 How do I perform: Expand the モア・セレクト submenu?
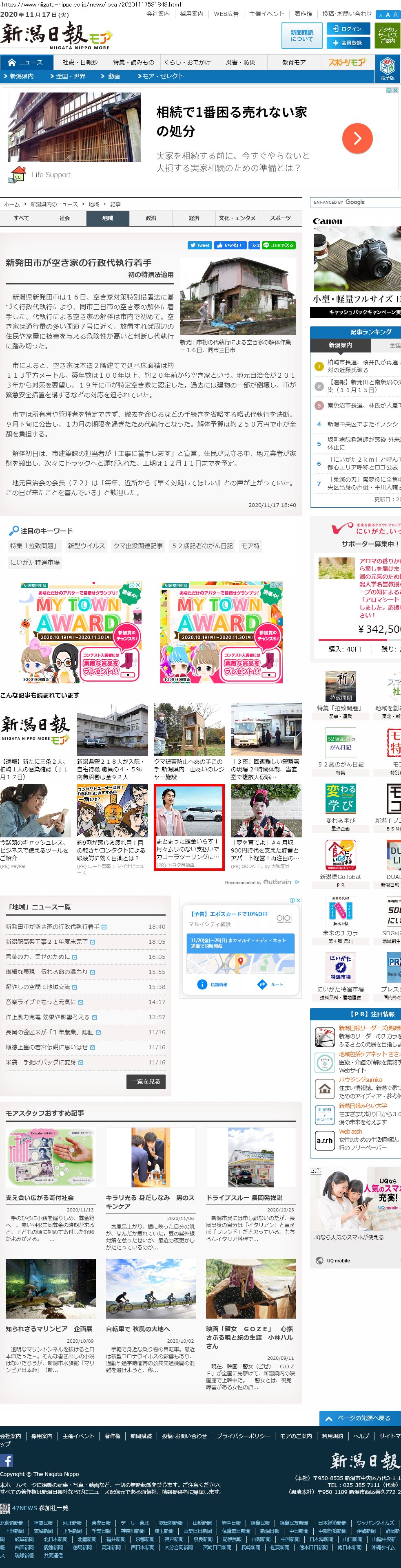point(162,77)
